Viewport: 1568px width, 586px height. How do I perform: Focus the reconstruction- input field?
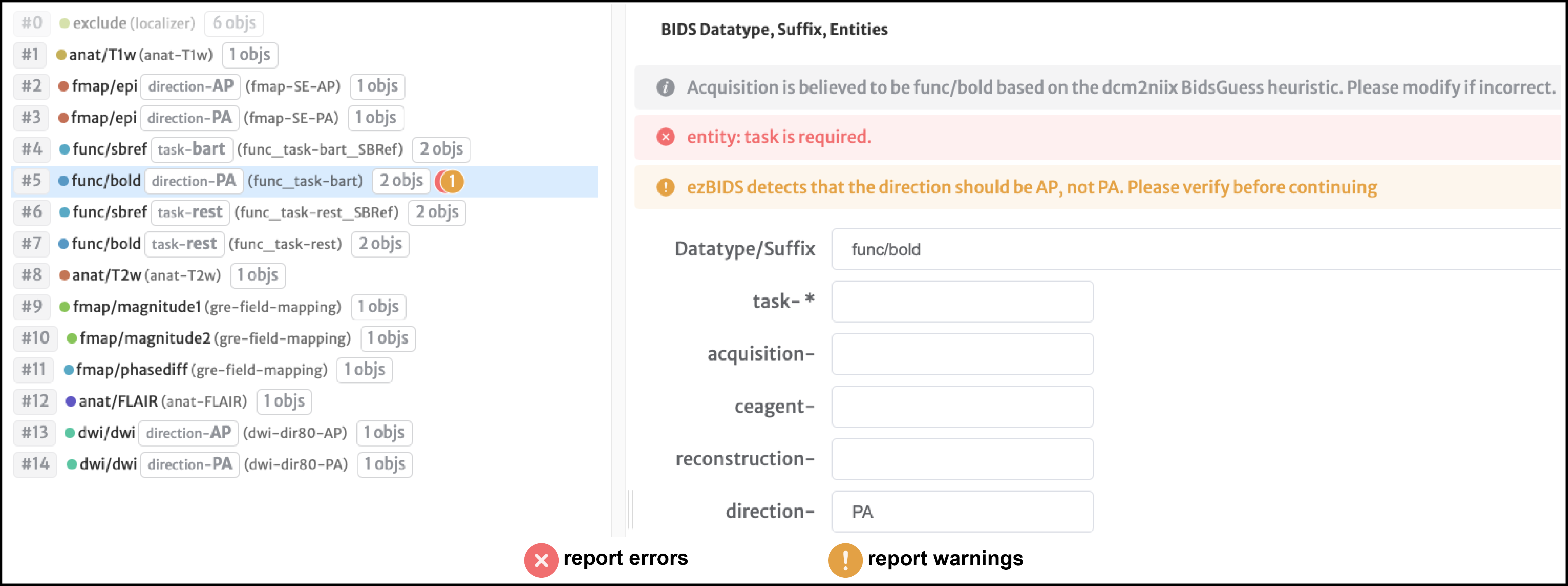pyautogui.click(x=962, y=459)
